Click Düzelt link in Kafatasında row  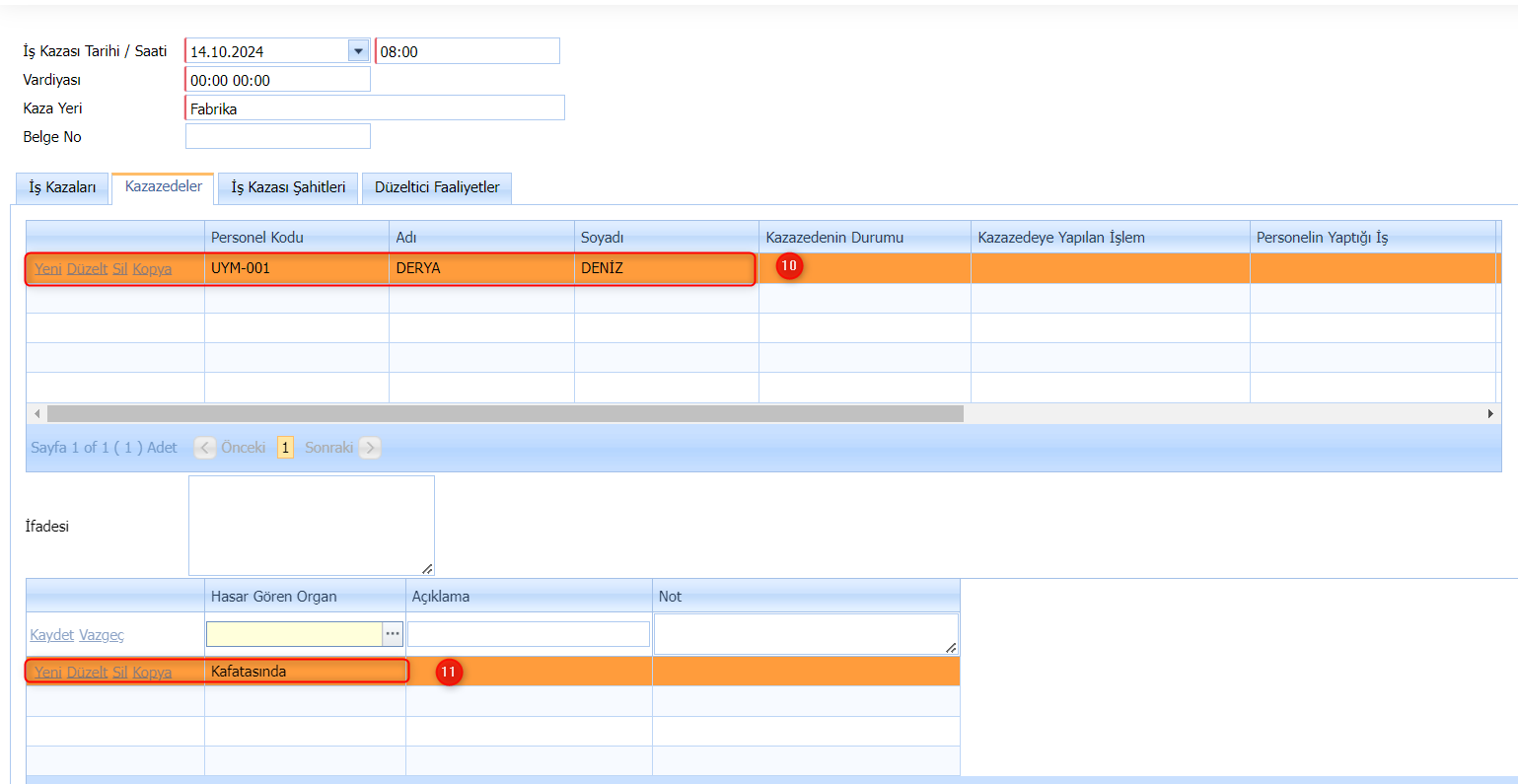(x=88, y=673)
